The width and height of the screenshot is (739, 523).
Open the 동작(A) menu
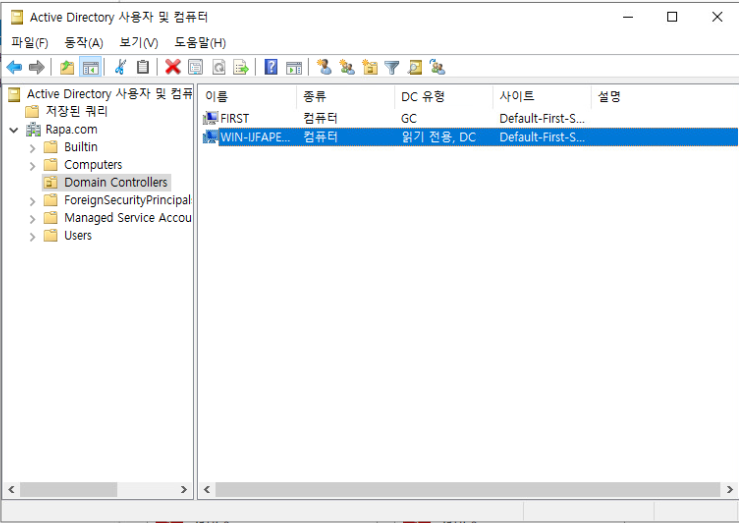point(84,42)
